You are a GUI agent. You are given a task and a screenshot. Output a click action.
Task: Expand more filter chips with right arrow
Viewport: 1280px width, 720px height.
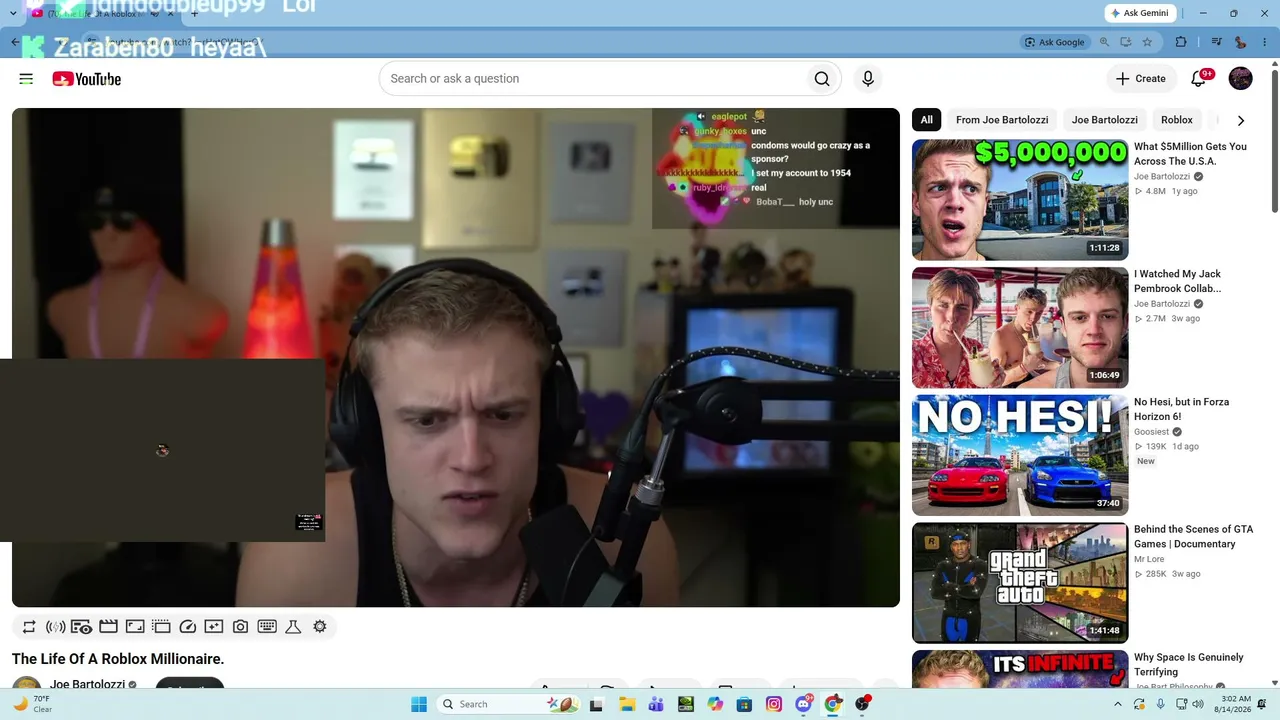[x=1241, y=120]
